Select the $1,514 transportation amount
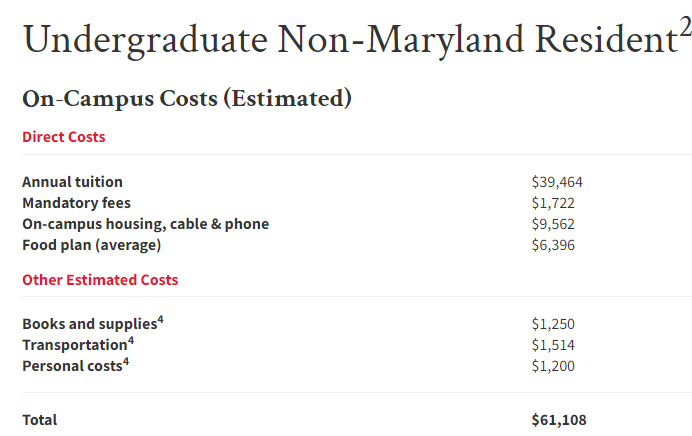 coord(553,345)
